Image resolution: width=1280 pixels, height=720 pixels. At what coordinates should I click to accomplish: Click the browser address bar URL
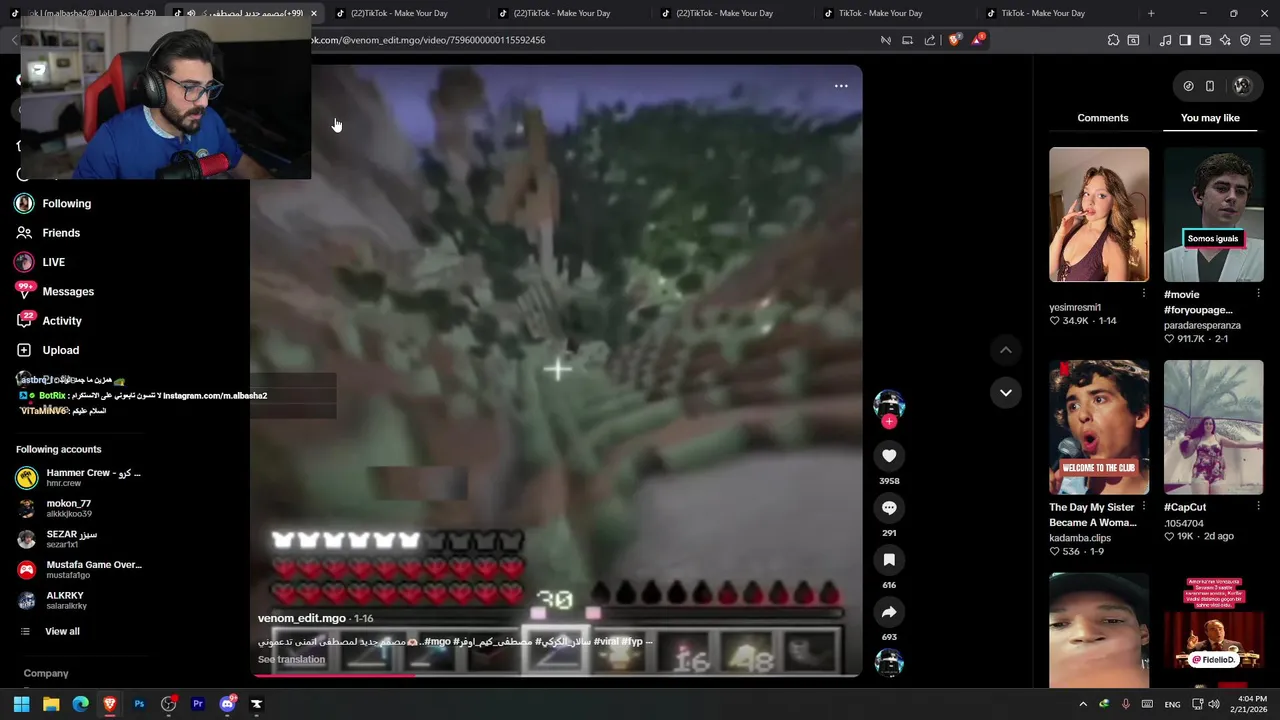coord(430,40)
